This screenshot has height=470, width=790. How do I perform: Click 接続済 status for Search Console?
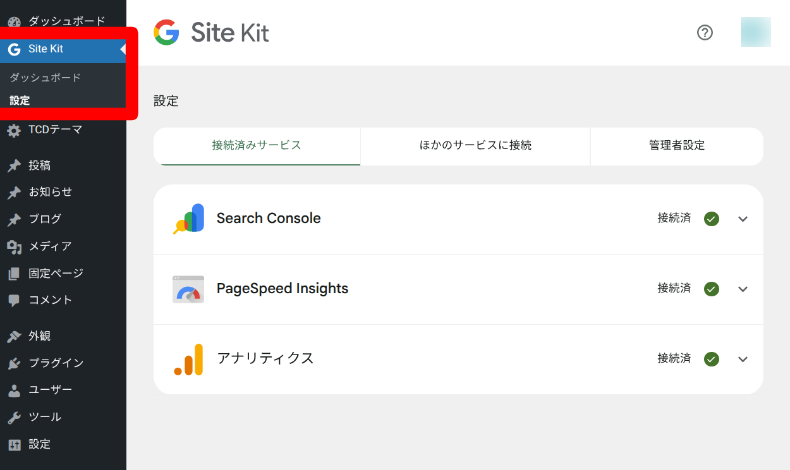(674, 218)
